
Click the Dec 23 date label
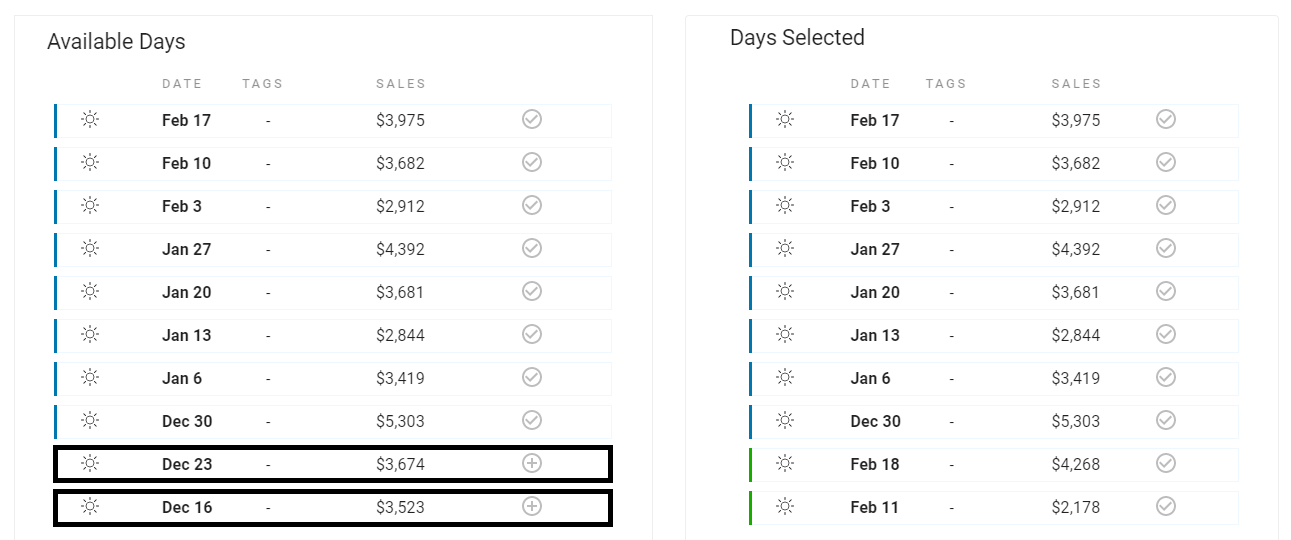pos(187,464)
